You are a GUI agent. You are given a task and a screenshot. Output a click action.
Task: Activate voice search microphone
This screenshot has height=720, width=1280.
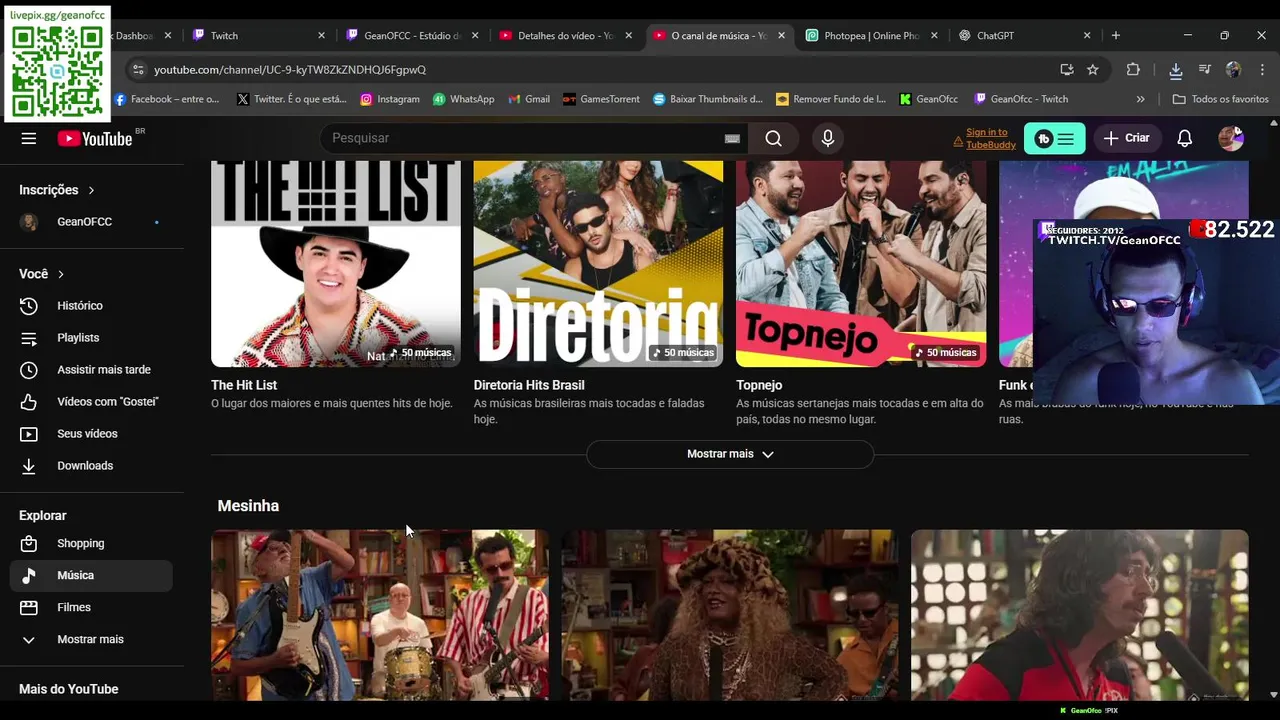coord(827,138)
